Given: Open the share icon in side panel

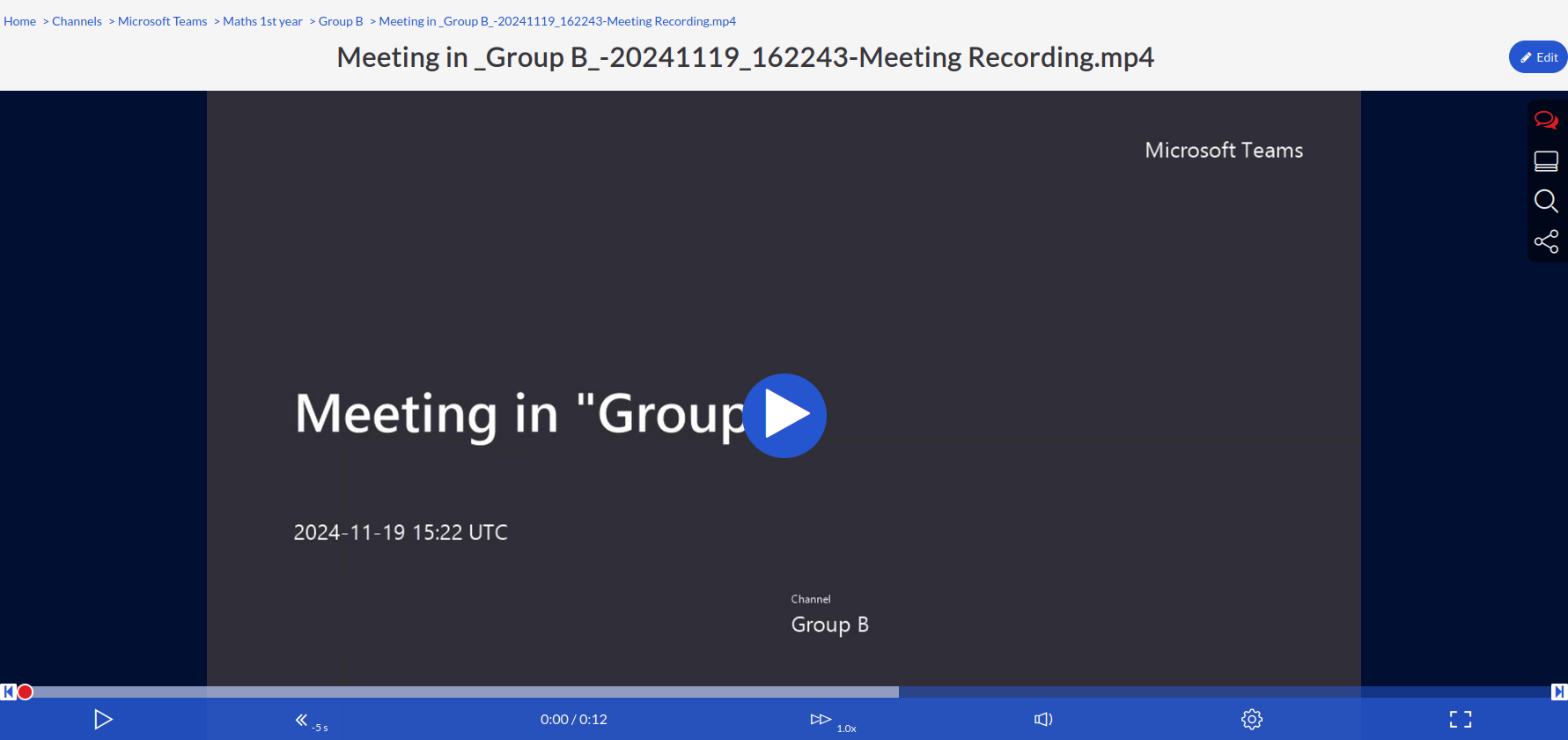Looking at the screenshot, I should click(x=1546, y=241).
